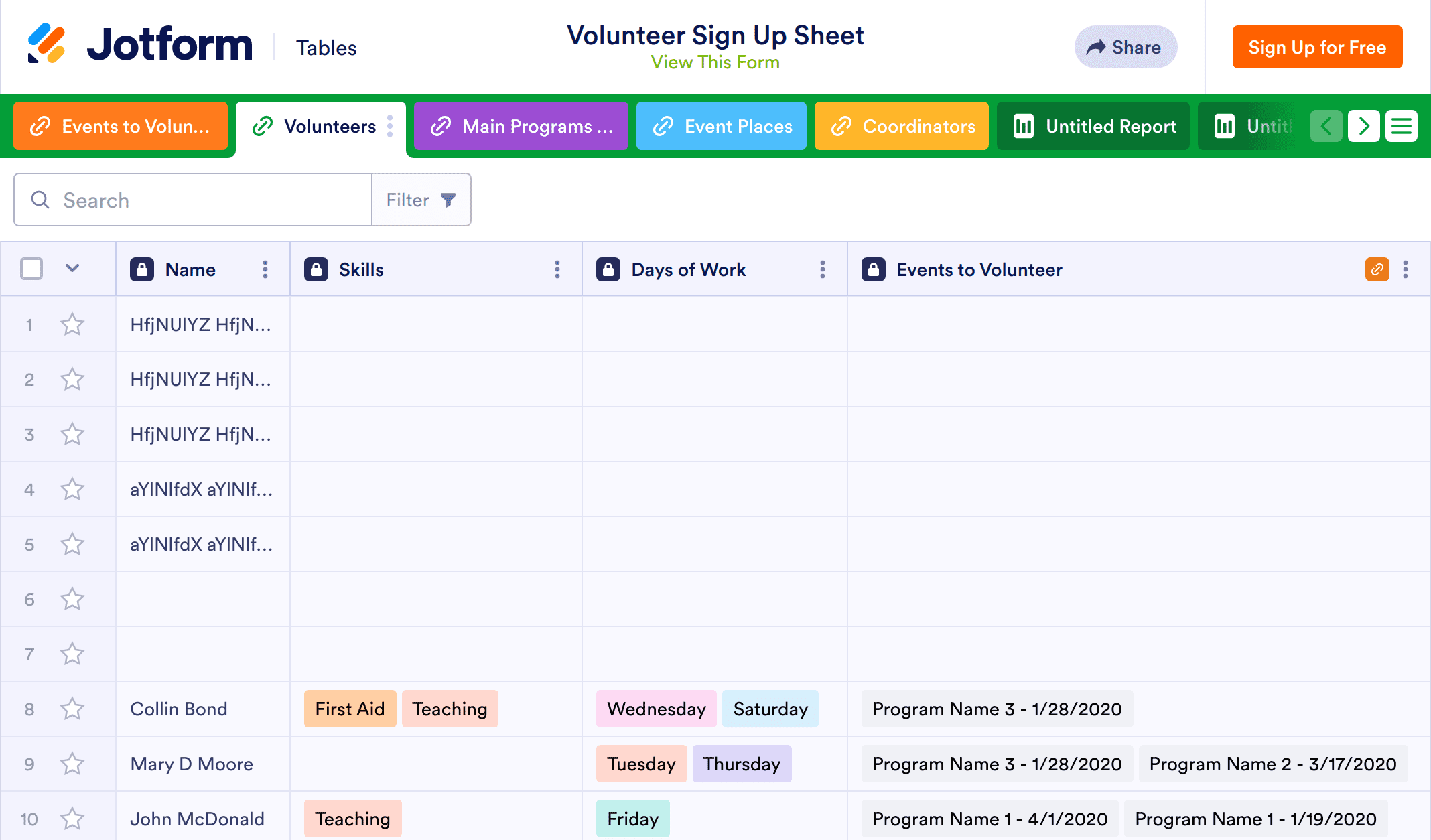Open the Name column three-dot menu
Screen dimensions: 1431x840
click(265, 269)
